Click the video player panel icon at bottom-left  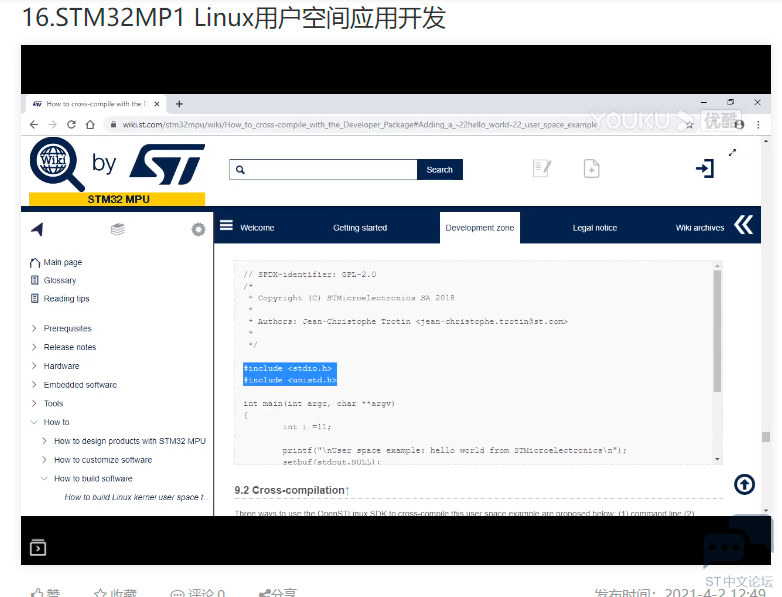[38, 547]
